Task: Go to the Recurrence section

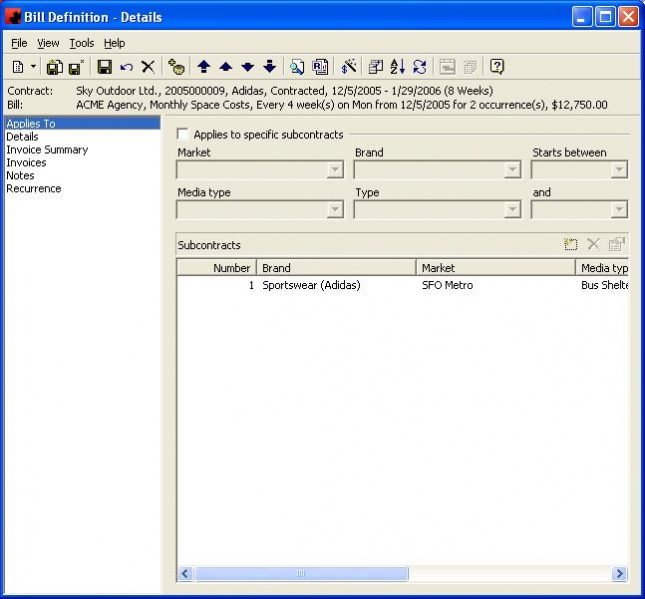Action: click(33, 189)
